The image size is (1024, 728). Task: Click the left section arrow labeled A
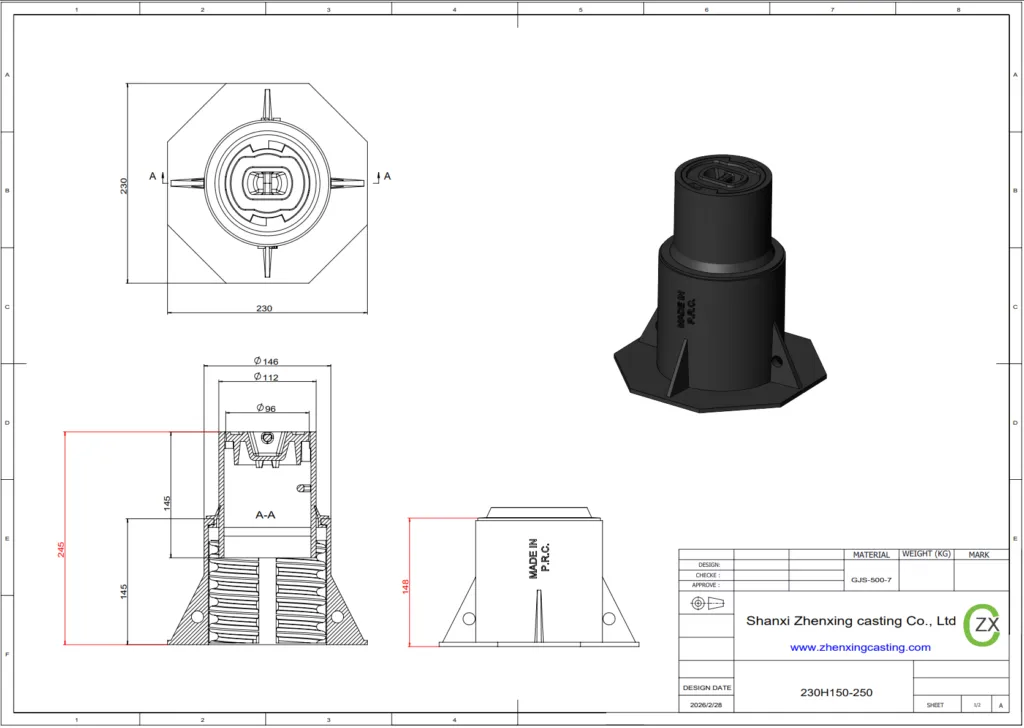156,176
